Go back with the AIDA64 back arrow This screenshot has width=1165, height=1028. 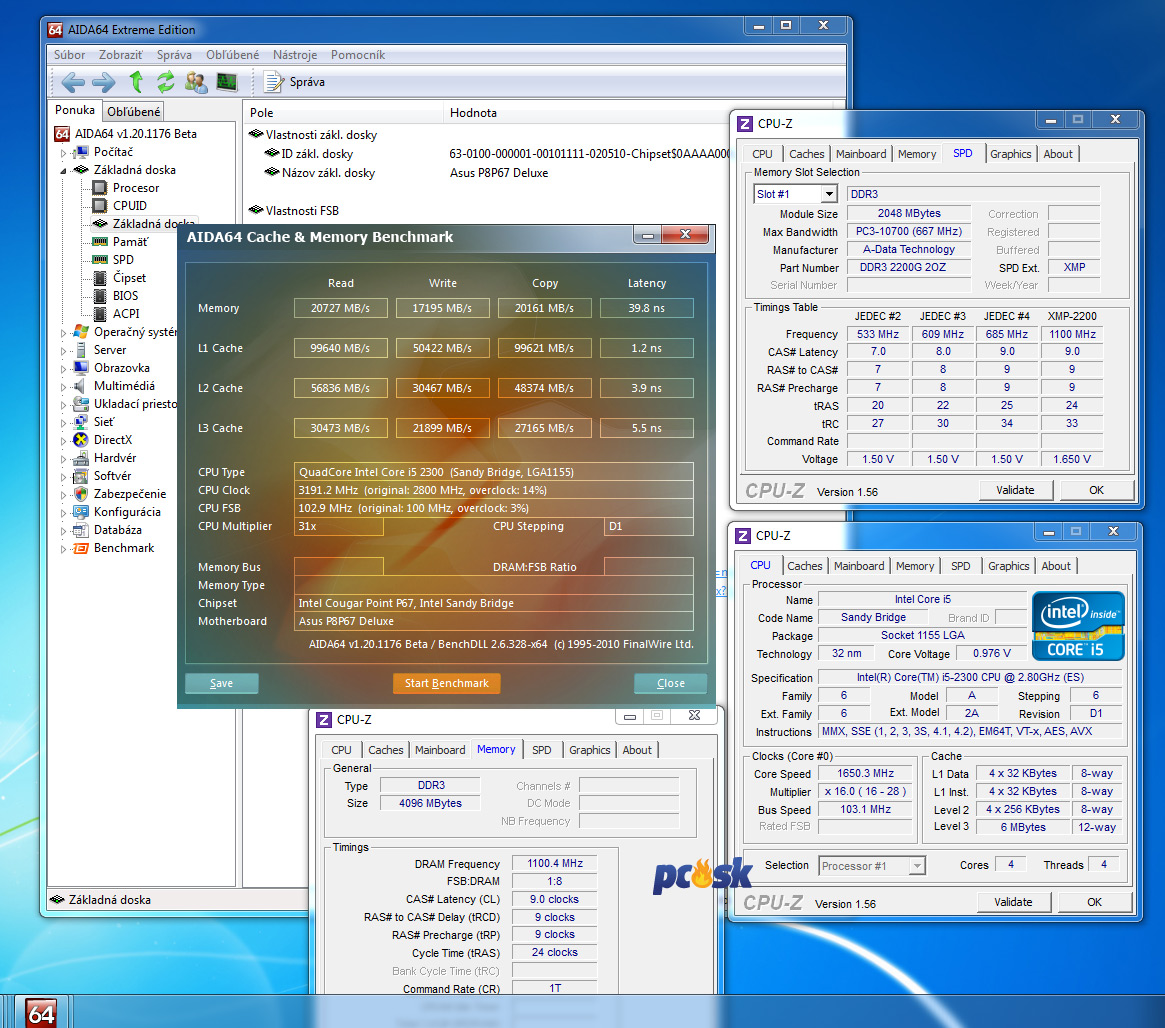point(73,82)
